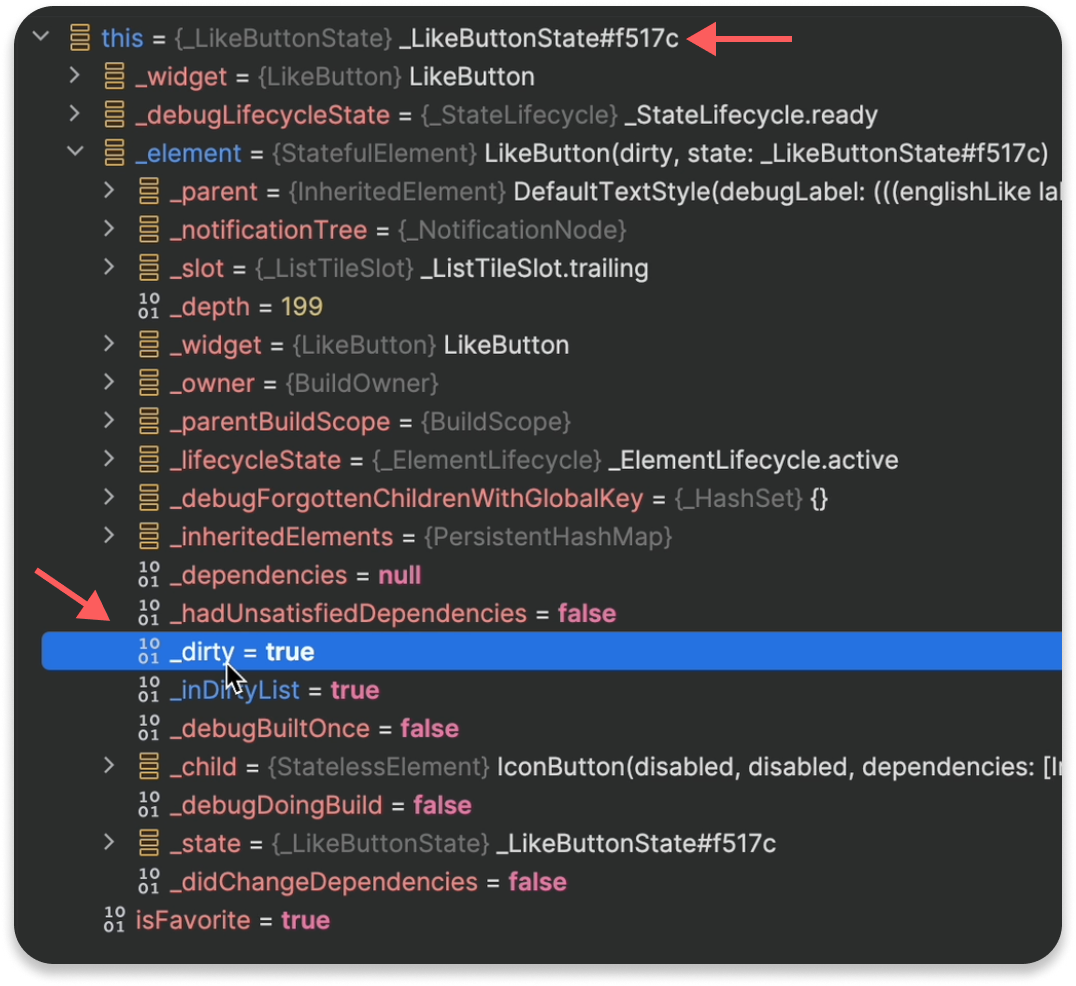Collapse the this variable node
This screenshot has width=1076, height=986.
tap(40, 36)
